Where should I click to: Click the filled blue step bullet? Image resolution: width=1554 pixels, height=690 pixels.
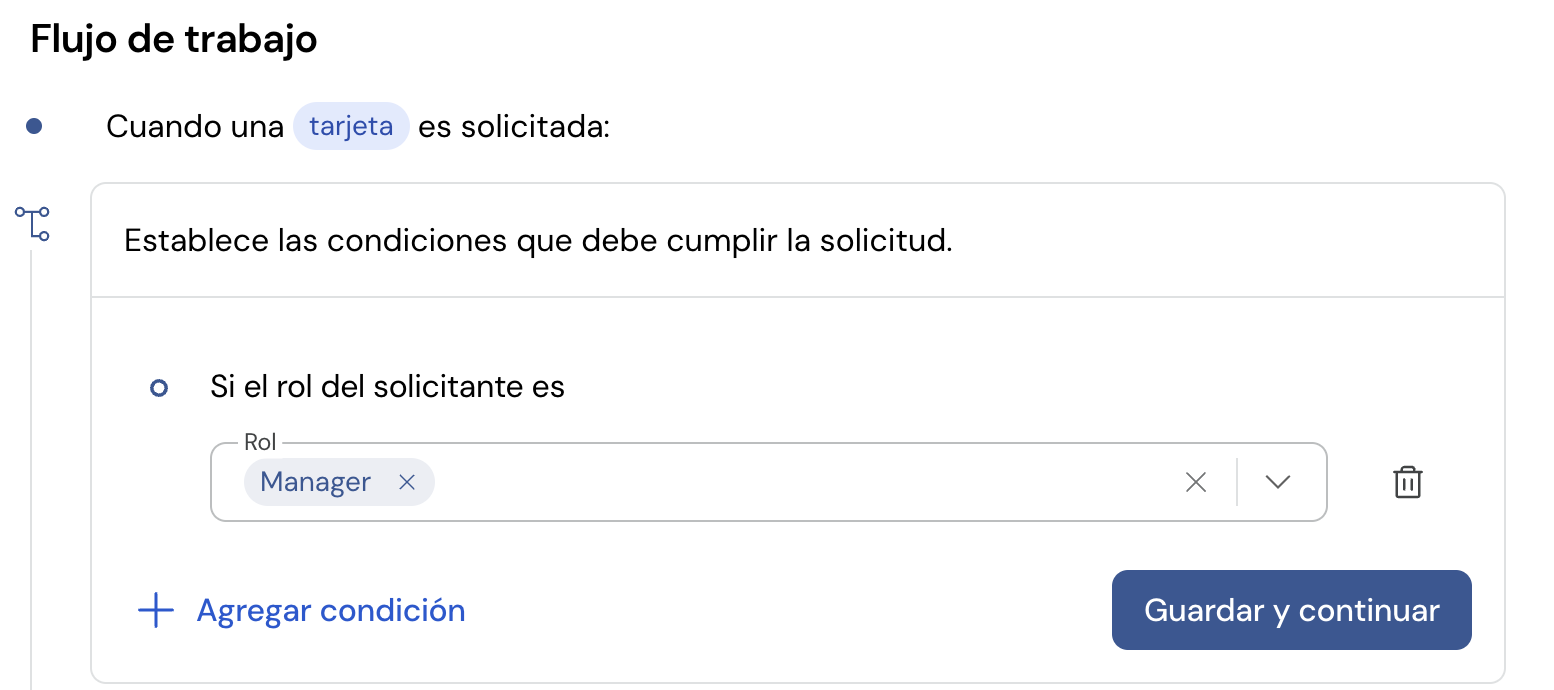pos(34,126)
